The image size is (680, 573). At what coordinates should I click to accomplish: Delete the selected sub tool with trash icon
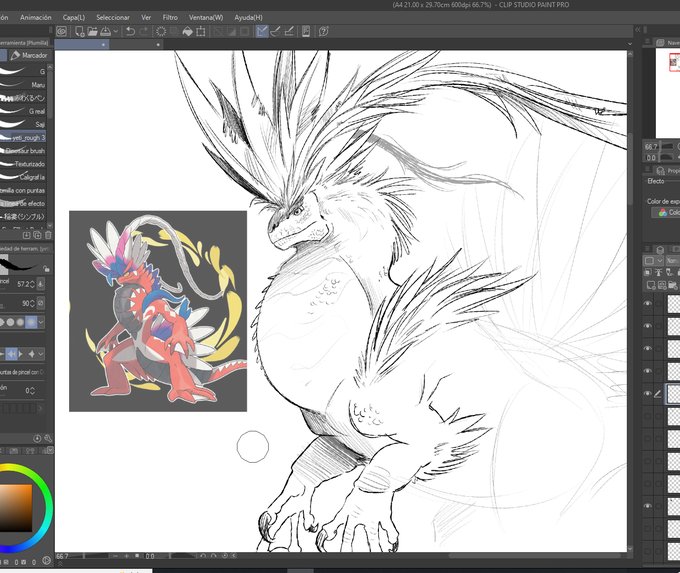click(48, 235)
